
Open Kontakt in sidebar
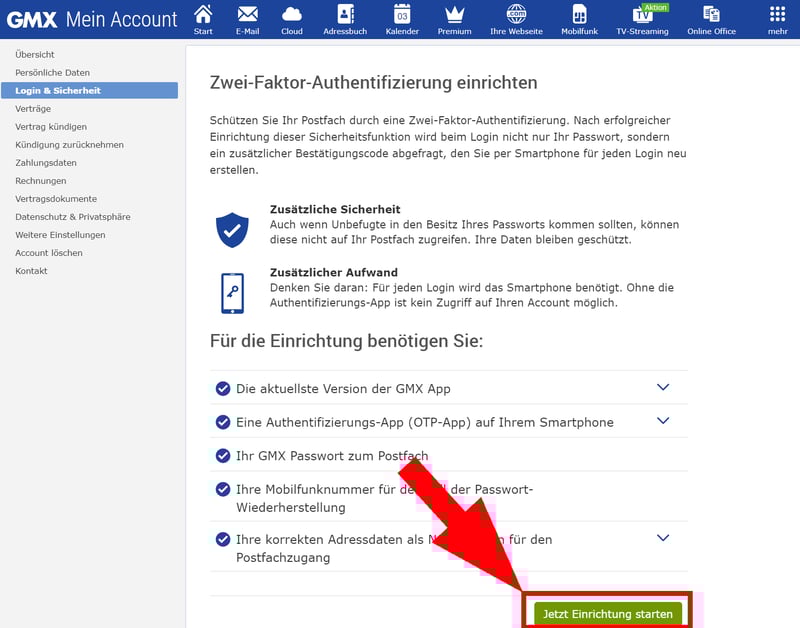click(x=31, y=271)
